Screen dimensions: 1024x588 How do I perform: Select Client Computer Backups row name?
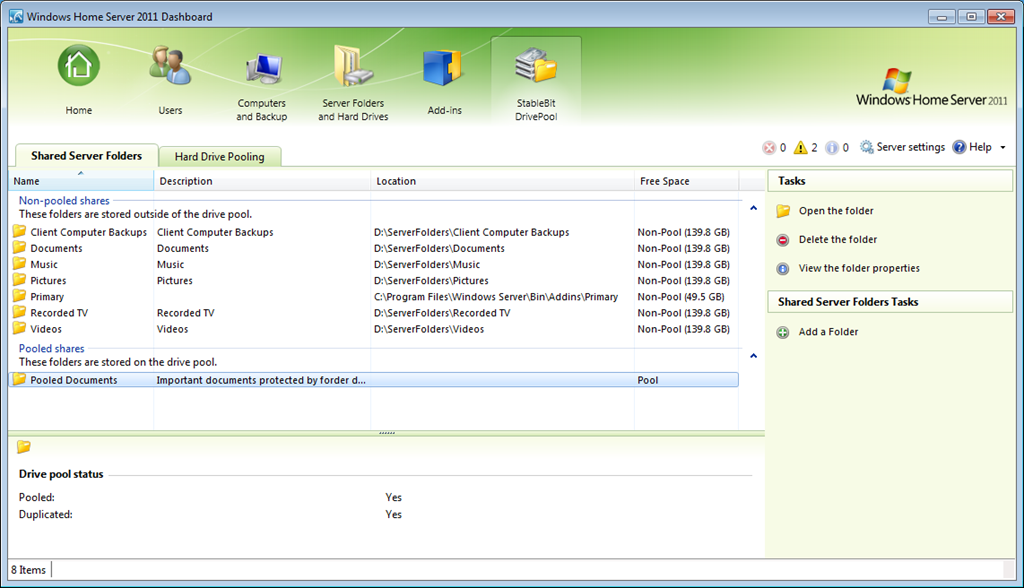[89, 232]
